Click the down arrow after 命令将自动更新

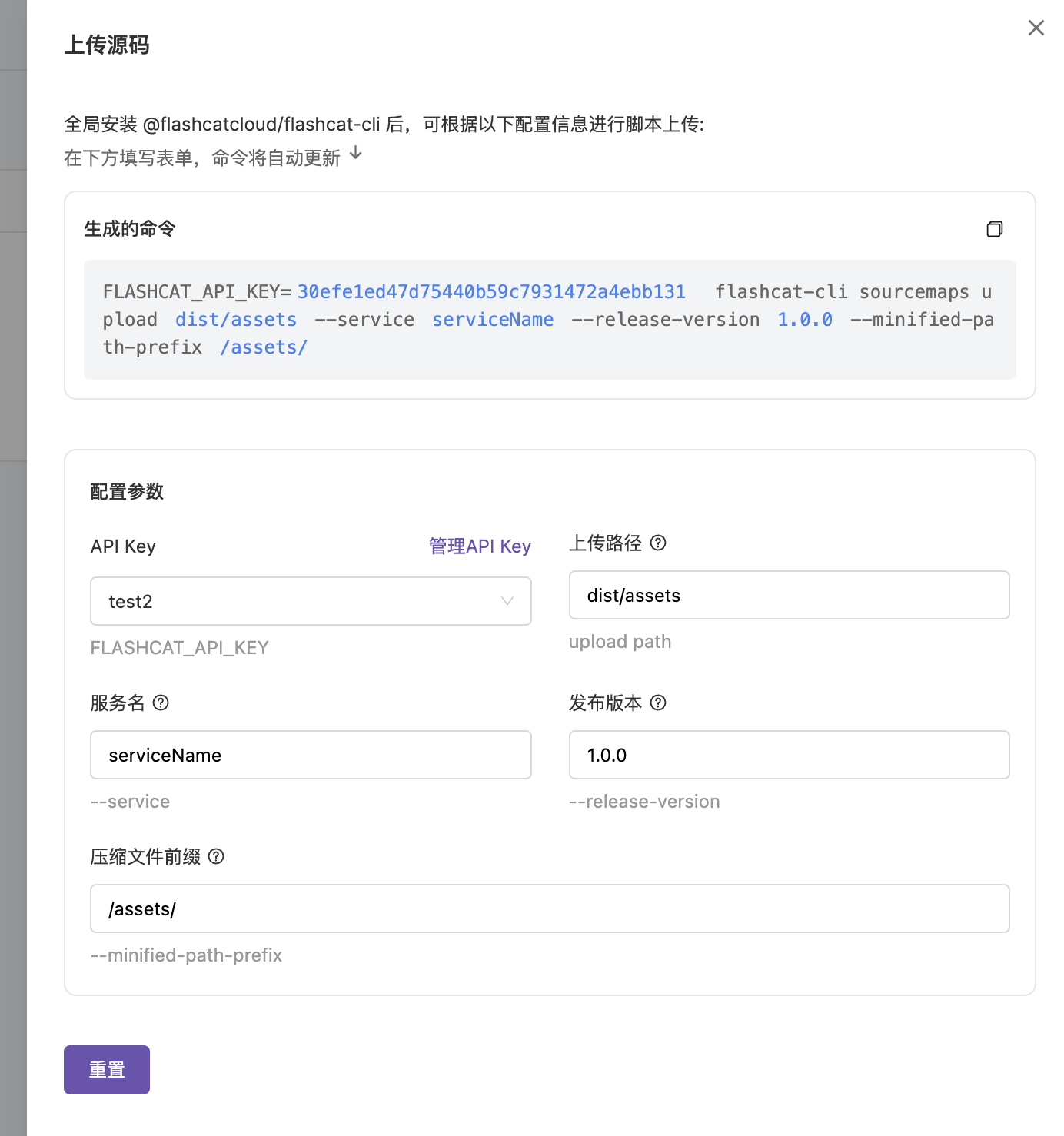pyautogui.click(x=356, y=154)
